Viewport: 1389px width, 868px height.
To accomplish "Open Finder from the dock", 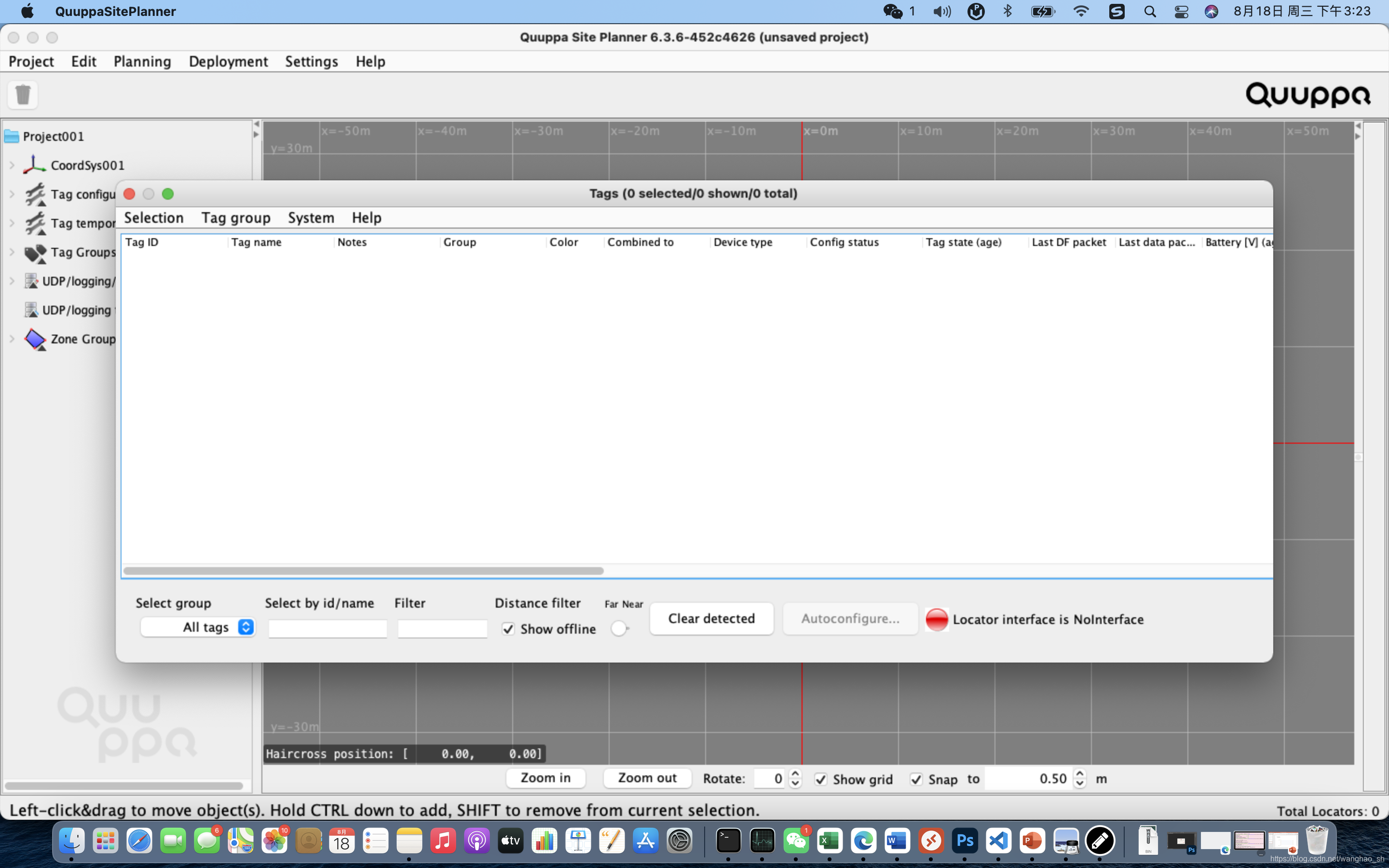I will 72,841.
